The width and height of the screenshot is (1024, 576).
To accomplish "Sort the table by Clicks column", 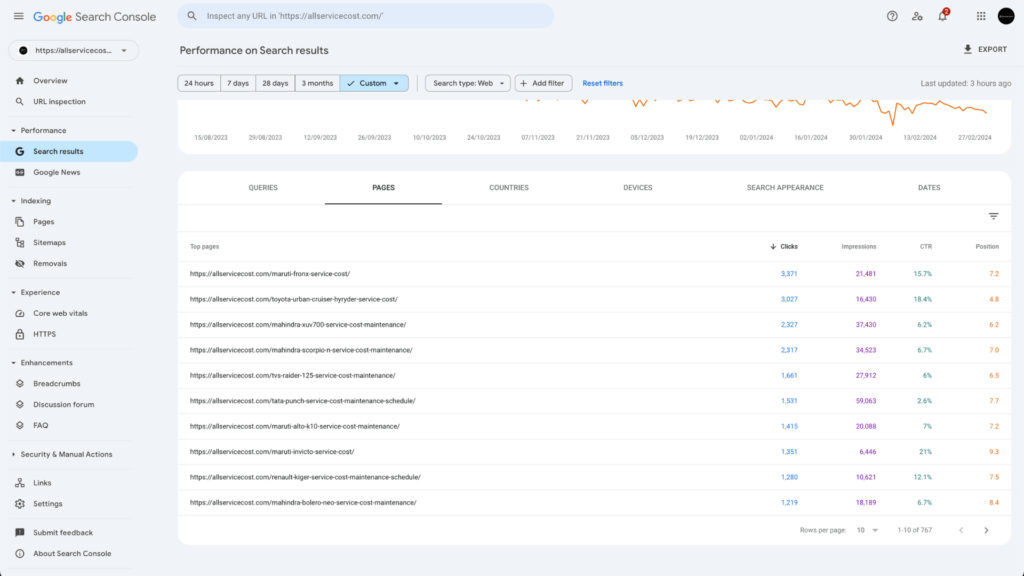I will [x=784, y=247].
